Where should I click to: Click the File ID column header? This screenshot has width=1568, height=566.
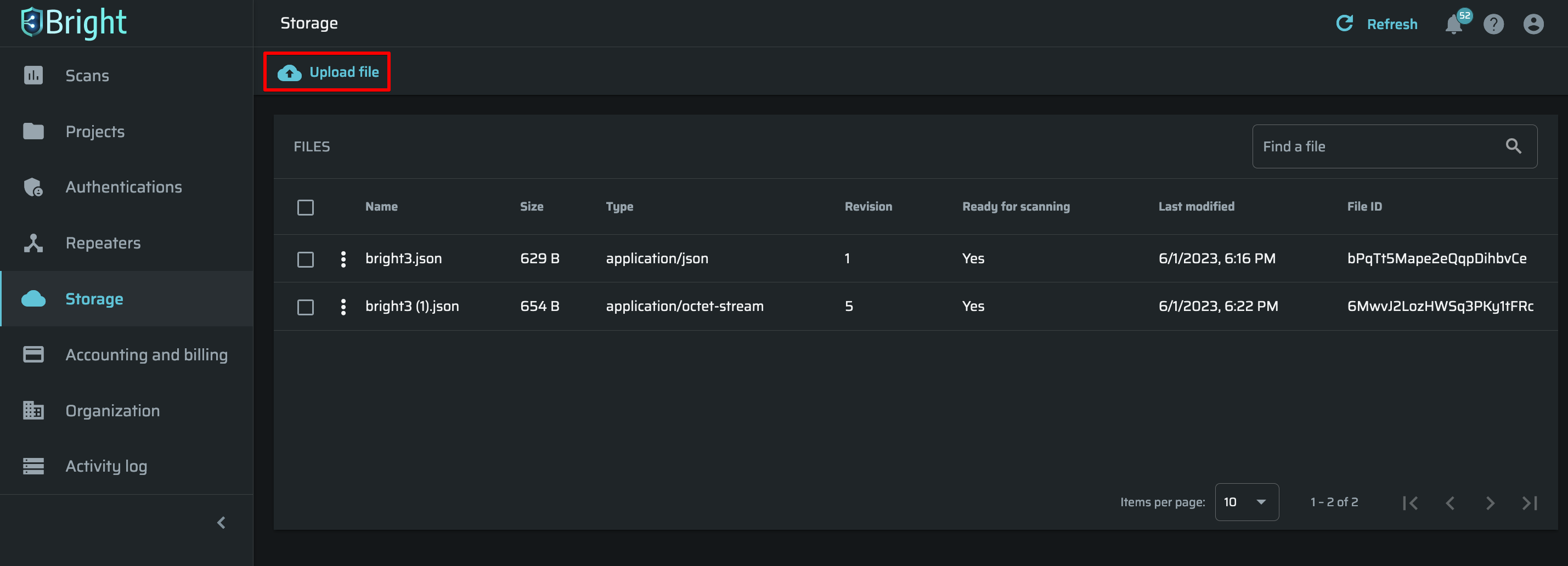pyautogui.click(x=1364, y=206)
